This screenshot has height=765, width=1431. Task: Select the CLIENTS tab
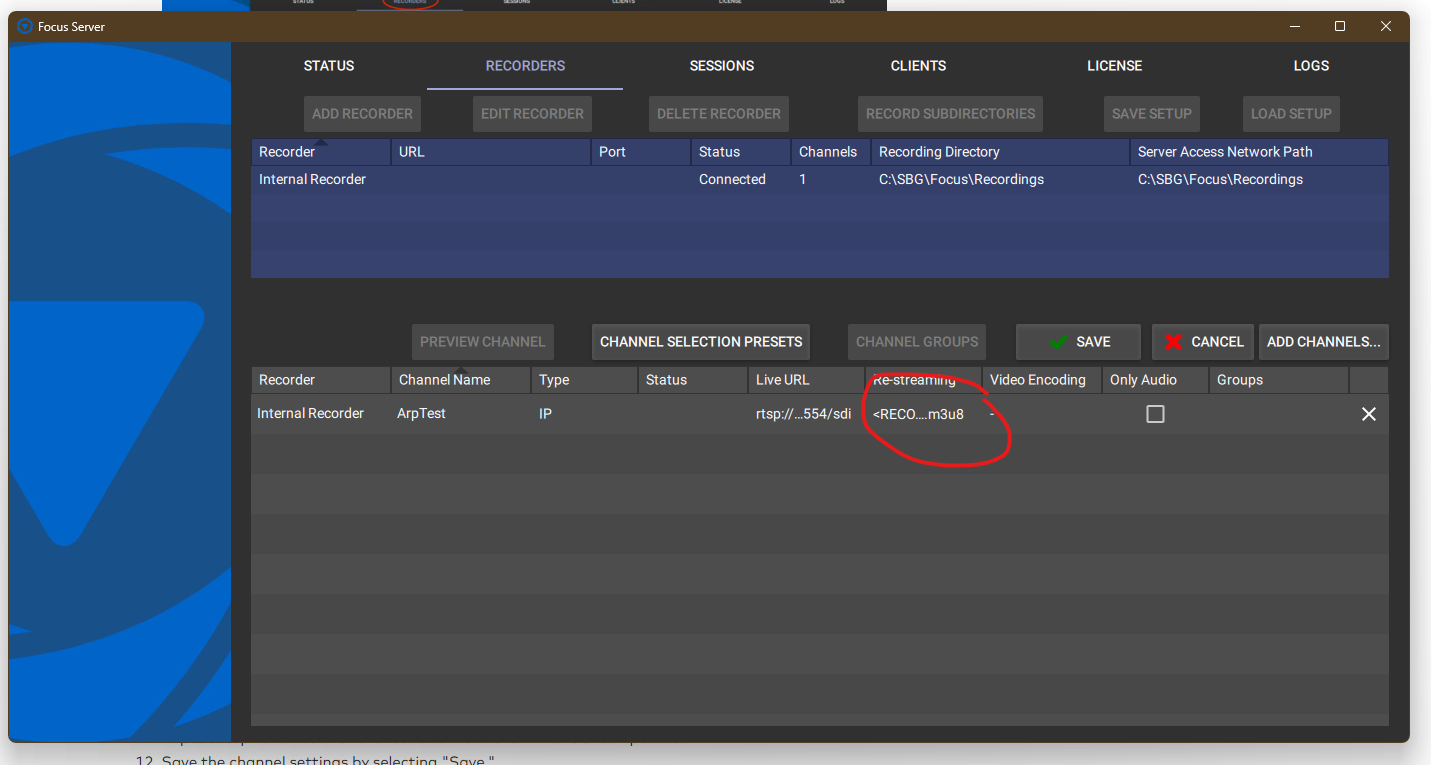pyautogui.click(x=917, y=65)
